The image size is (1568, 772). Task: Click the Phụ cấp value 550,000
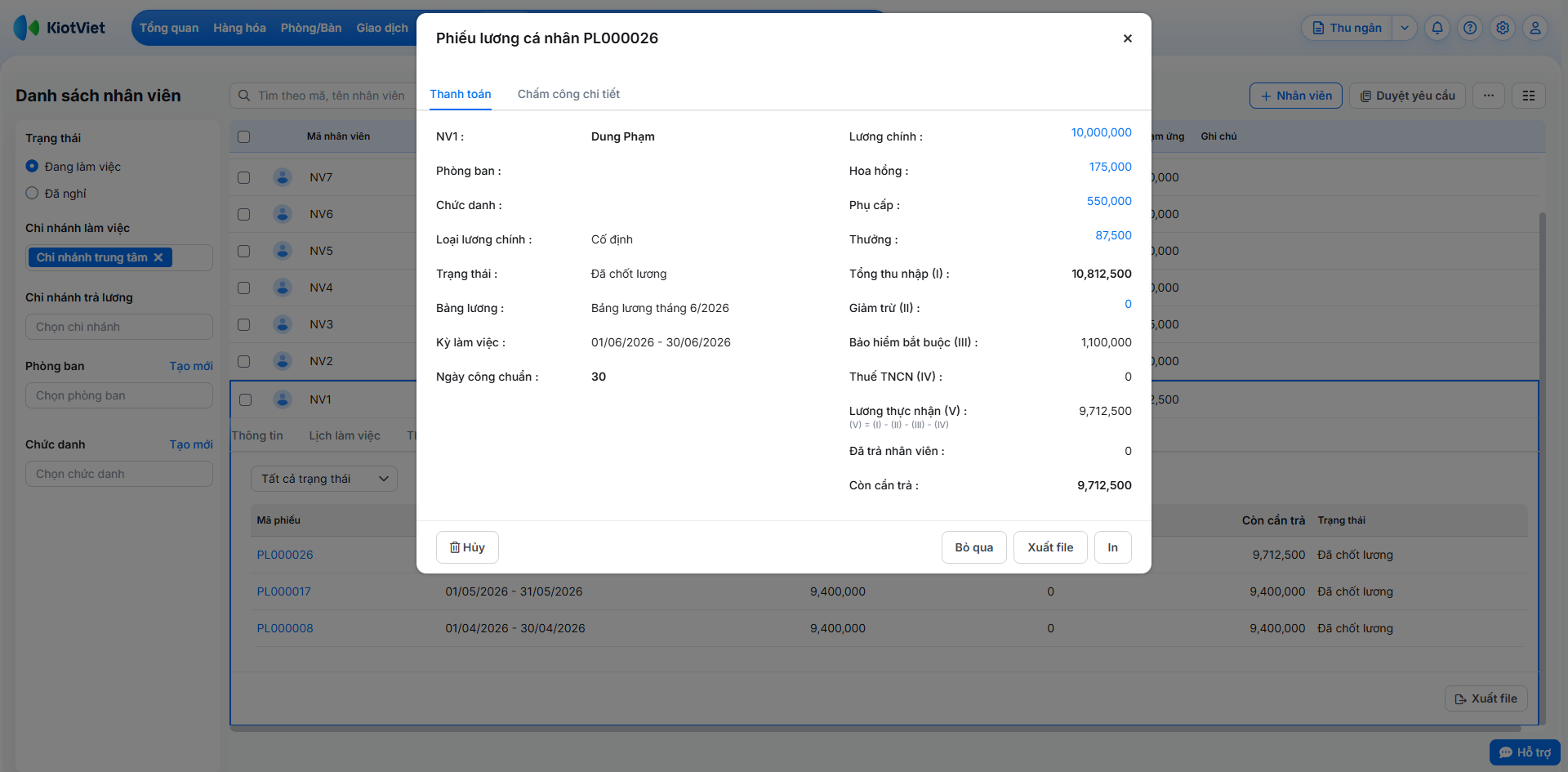[x=1109, y=201]
